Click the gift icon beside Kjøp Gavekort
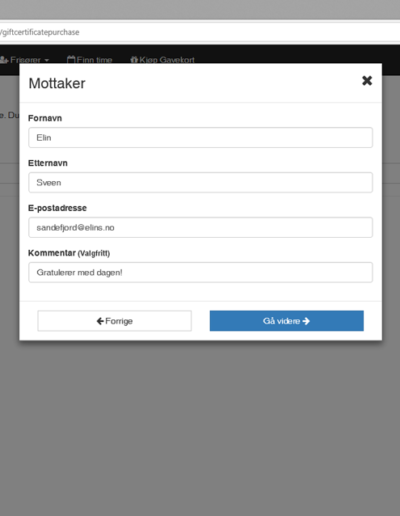The width and height of the screenshot is (400, 516). click(x=134, y=60)
